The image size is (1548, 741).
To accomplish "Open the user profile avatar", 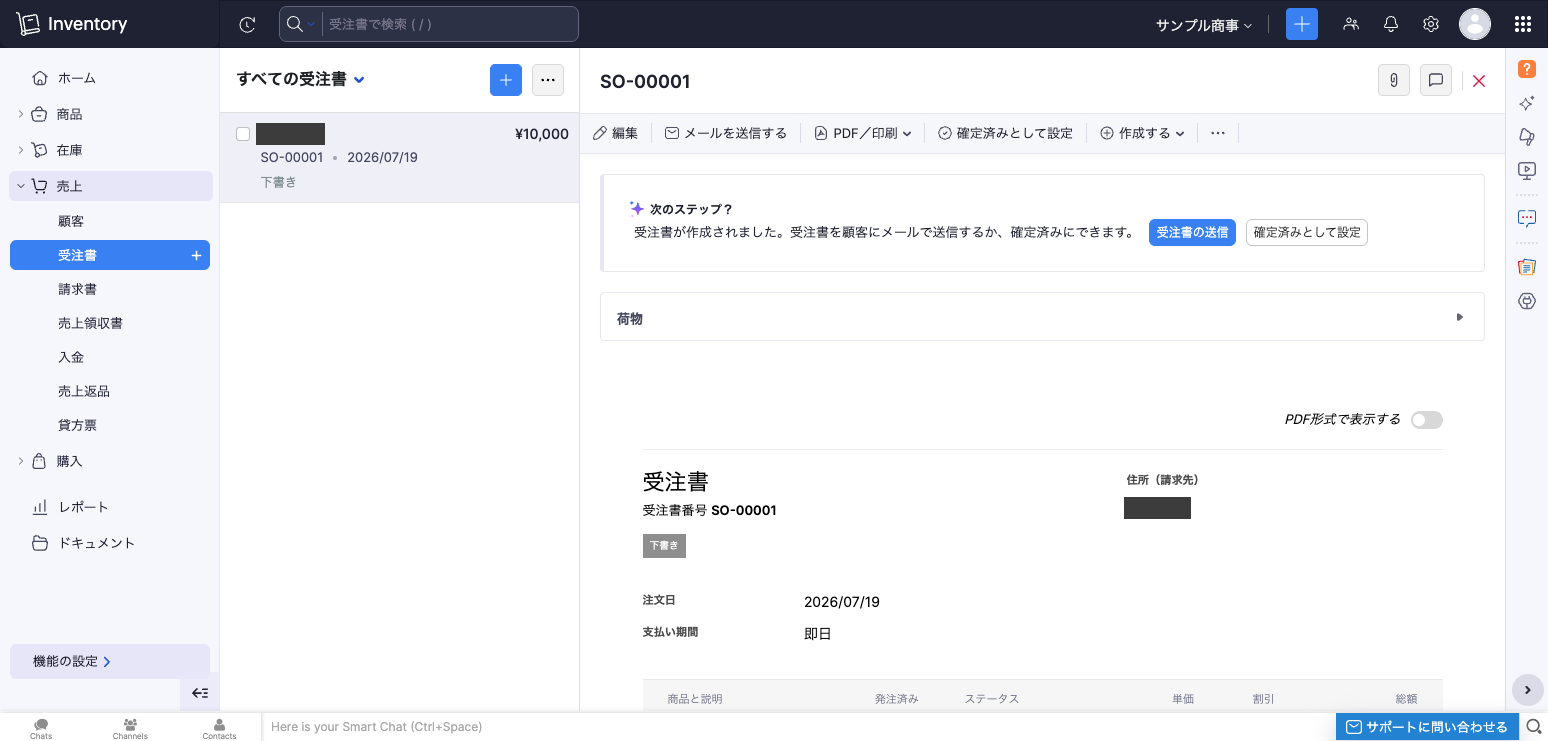I will pyautogui.click(x=1475, y=24).
